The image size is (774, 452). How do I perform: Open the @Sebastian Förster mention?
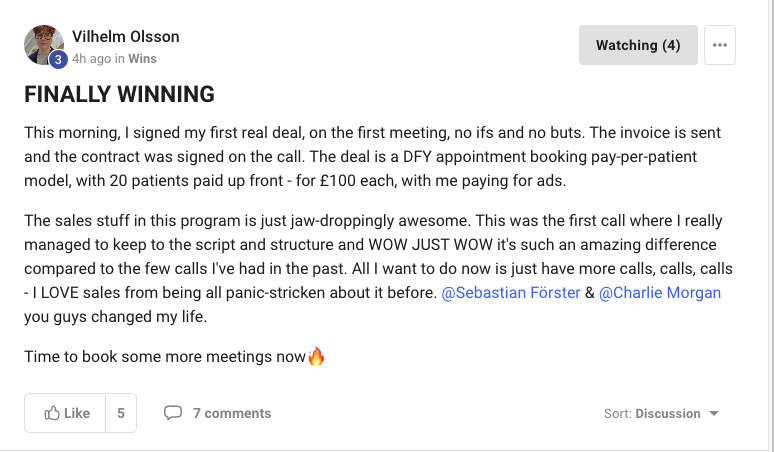click(511, 293)
